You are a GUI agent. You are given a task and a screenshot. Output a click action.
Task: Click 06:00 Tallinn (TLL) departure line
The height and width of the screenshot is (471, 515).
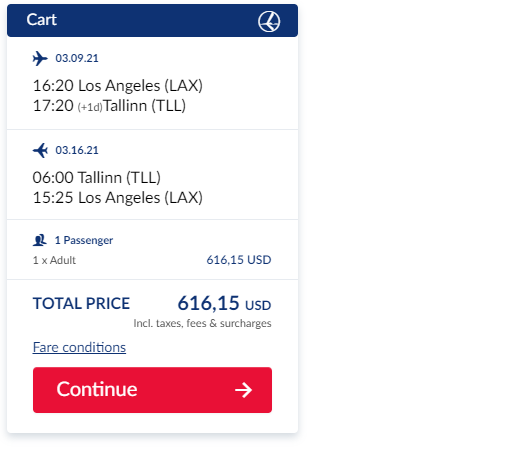(97, 177)
